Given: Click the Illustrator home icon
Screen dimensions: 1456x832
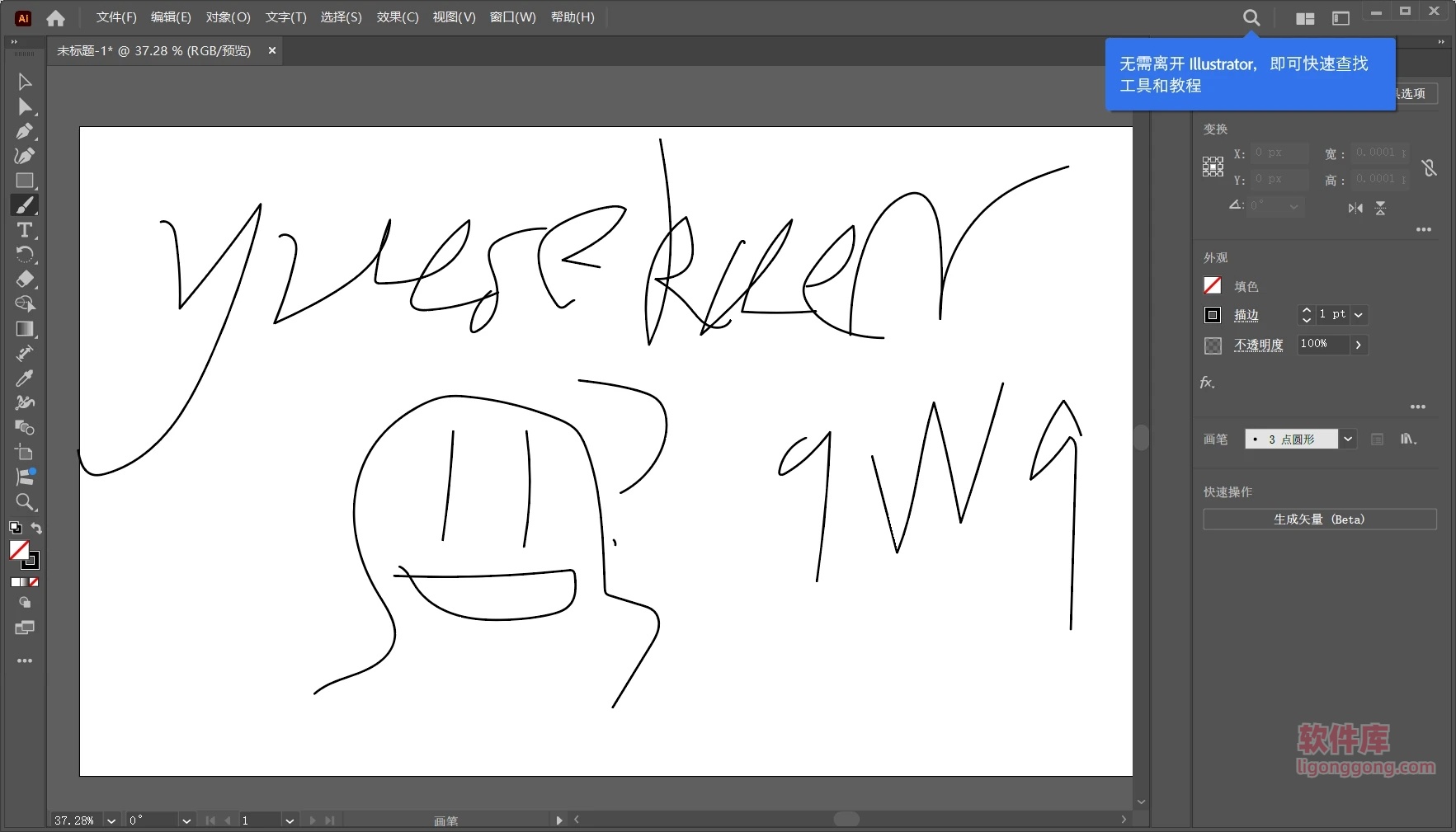Looking at the screenshot, I should pyautogui.click(x=55, y=17).
